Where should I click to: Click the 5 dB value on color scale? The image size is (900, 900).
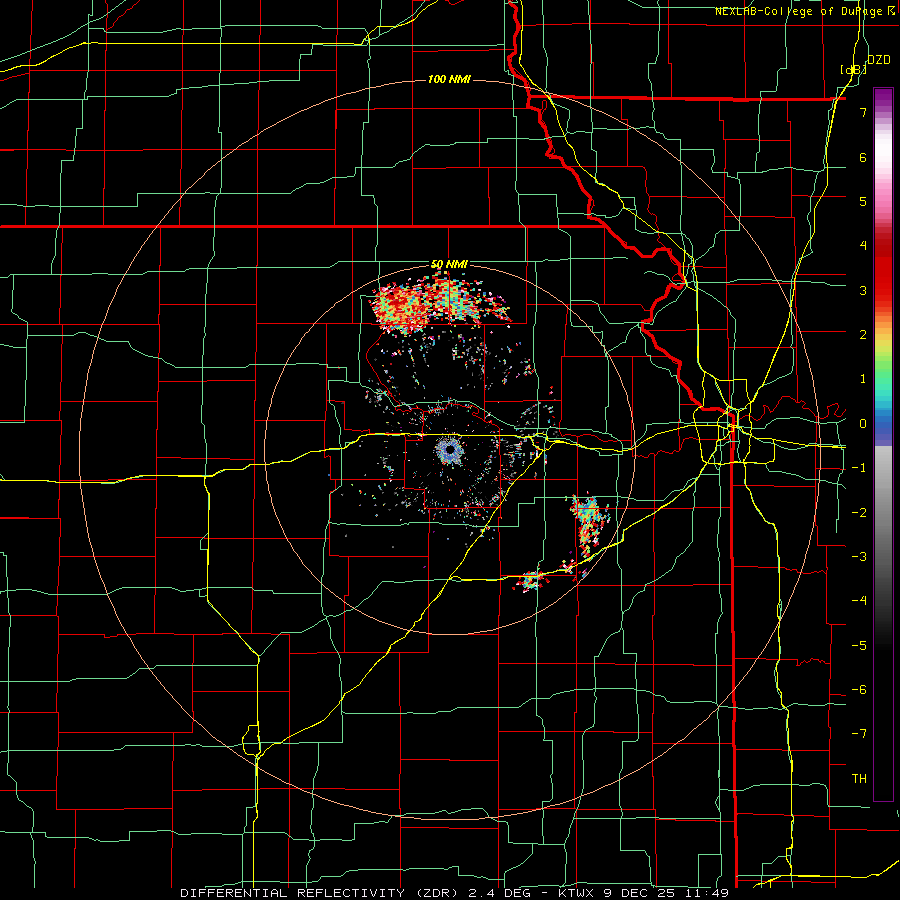863,201
